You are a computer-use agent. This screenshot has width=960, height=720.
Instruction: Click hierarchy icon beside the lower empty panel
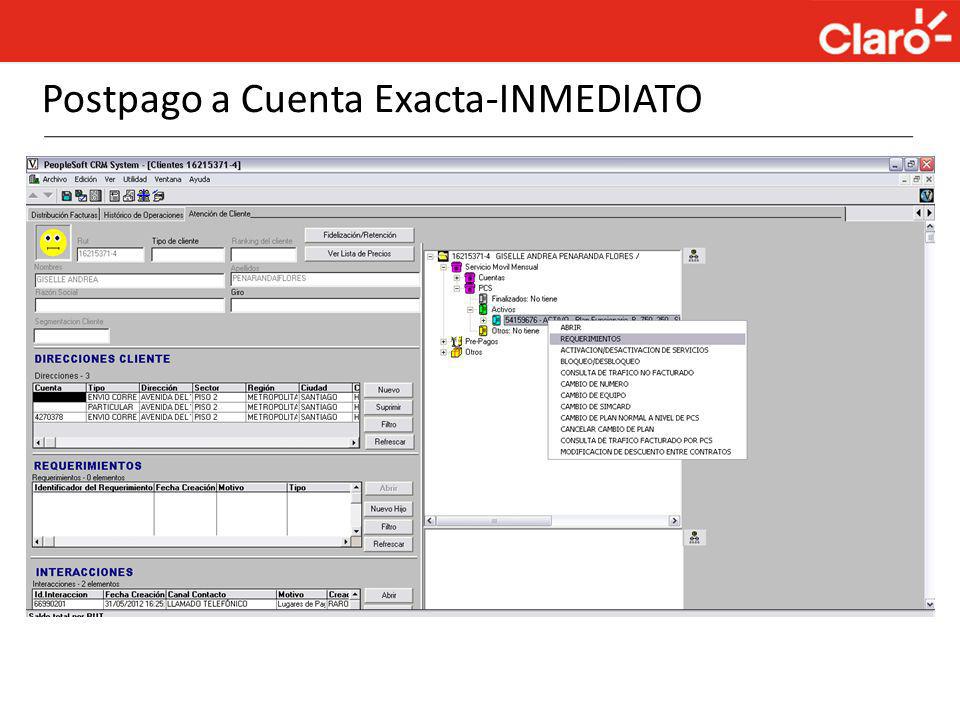(x=694, y=538)
